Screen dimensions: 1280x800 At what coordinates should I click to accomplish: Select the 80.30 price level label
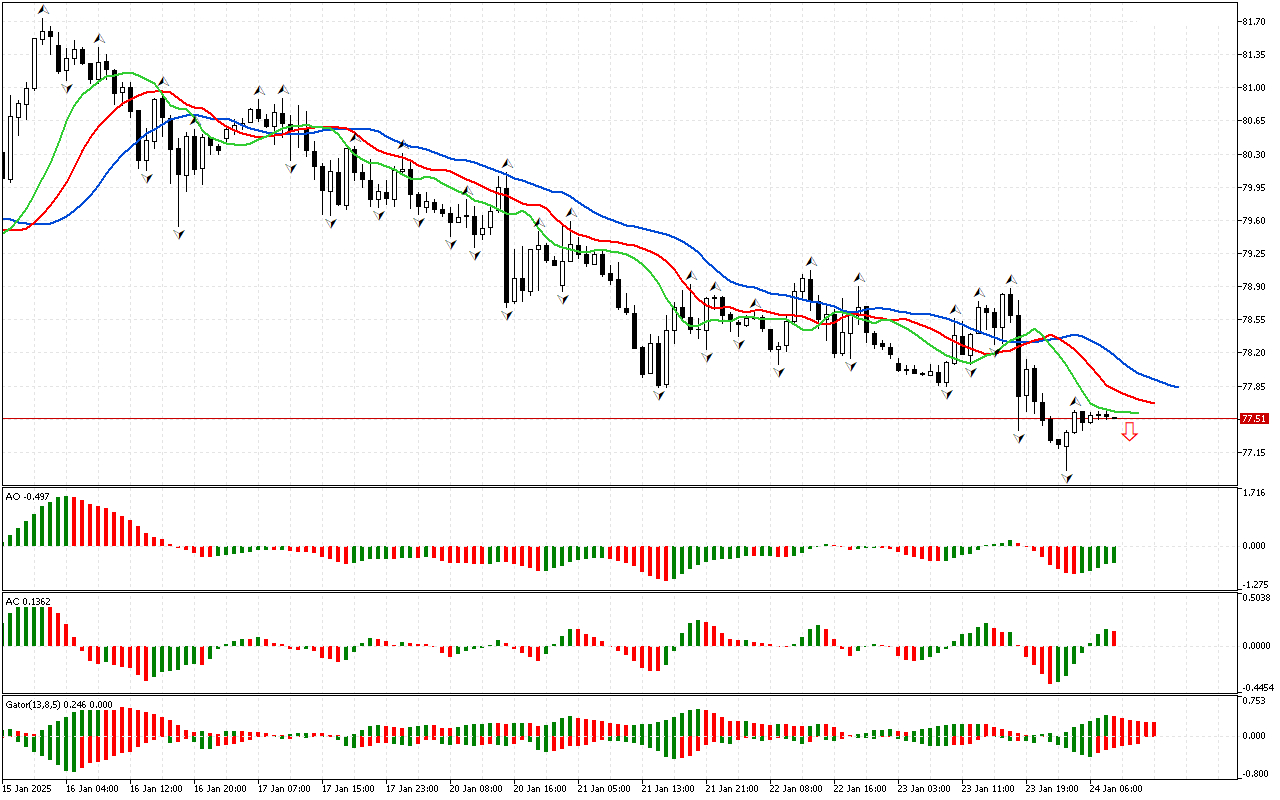tap(1254, 154)
